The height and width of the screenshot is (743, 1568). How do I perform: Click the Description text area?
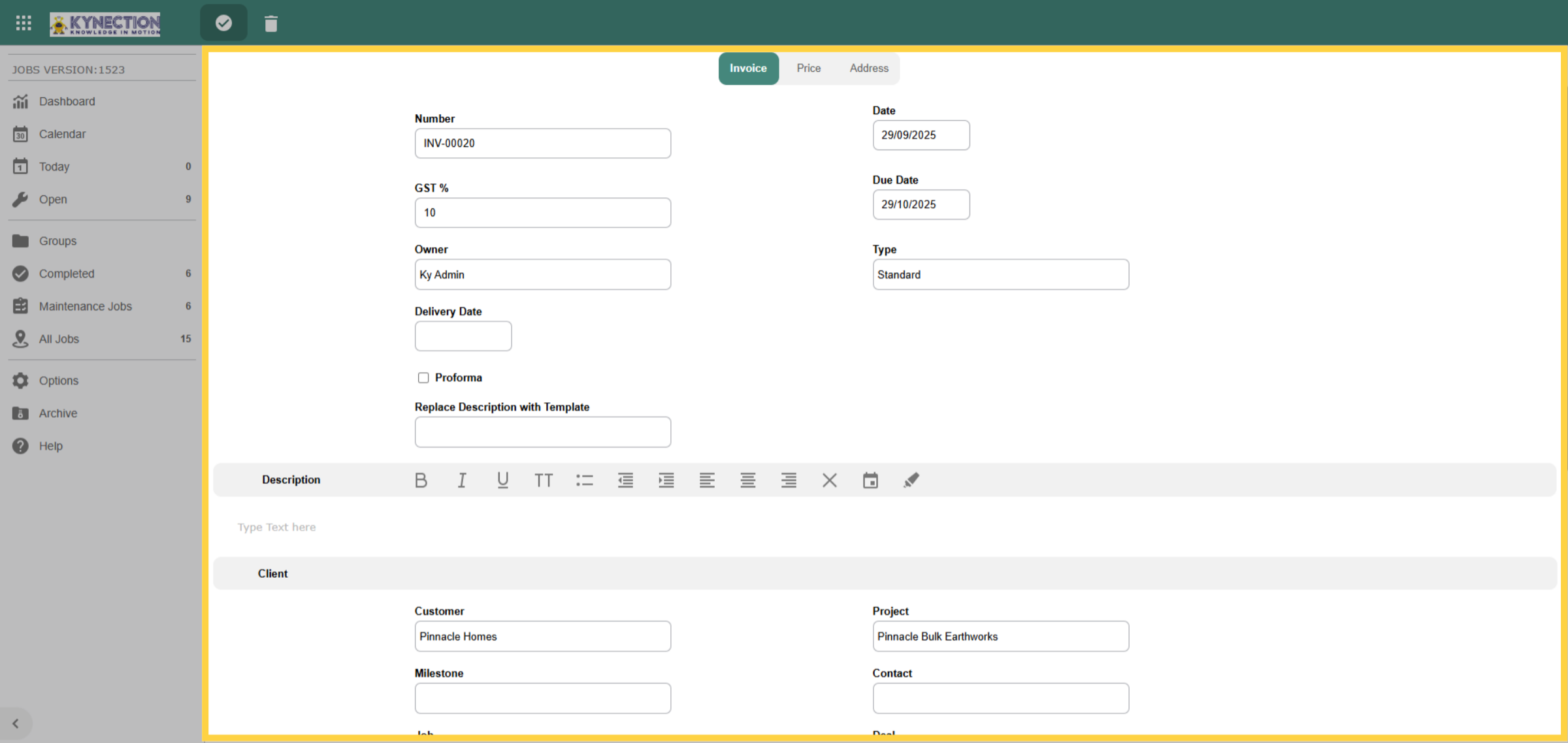tap(885, 528)
